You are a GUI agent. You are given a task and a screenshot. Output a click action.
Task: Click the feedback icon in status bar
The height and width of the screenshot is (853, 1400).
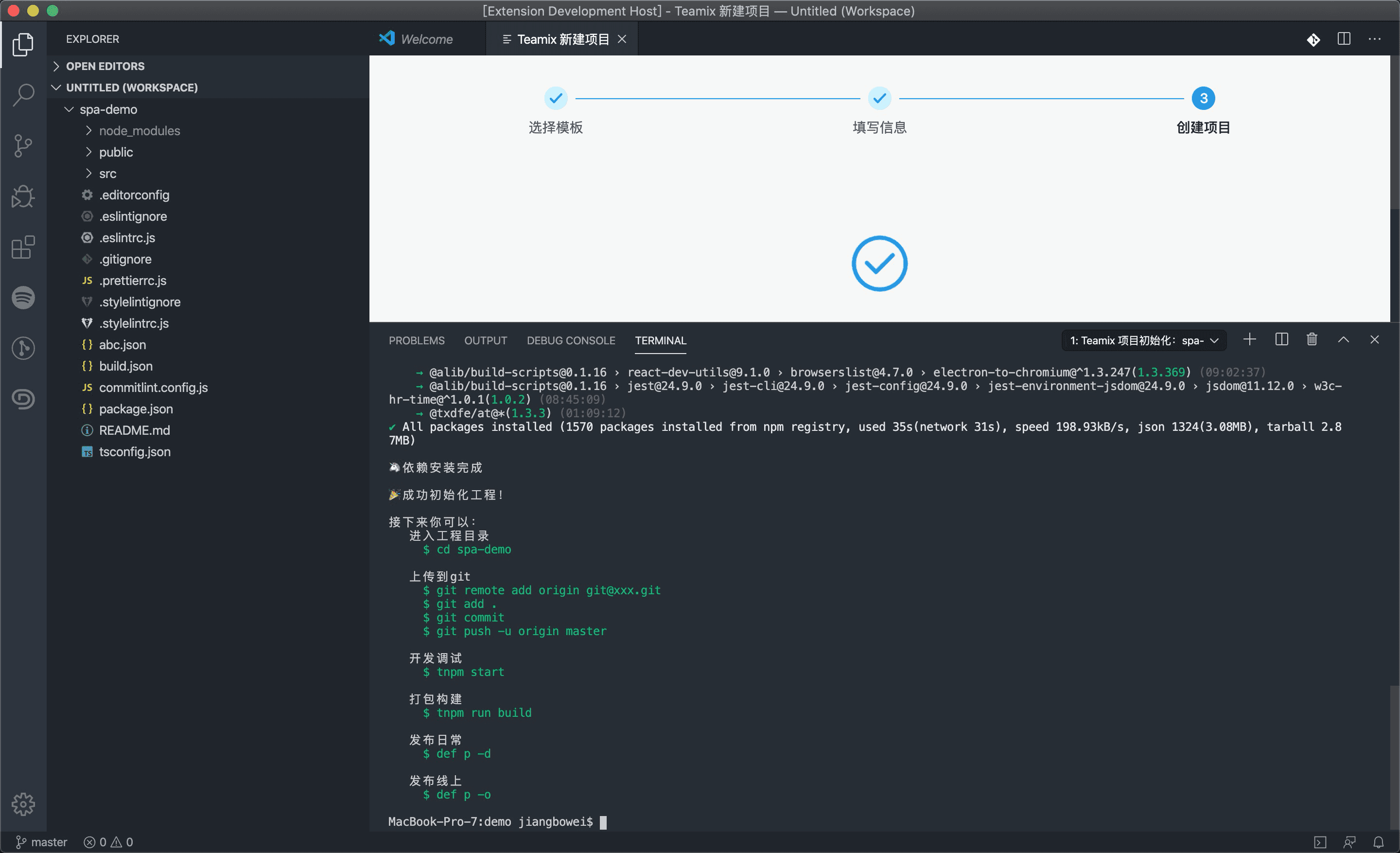tap(1349, 842)
